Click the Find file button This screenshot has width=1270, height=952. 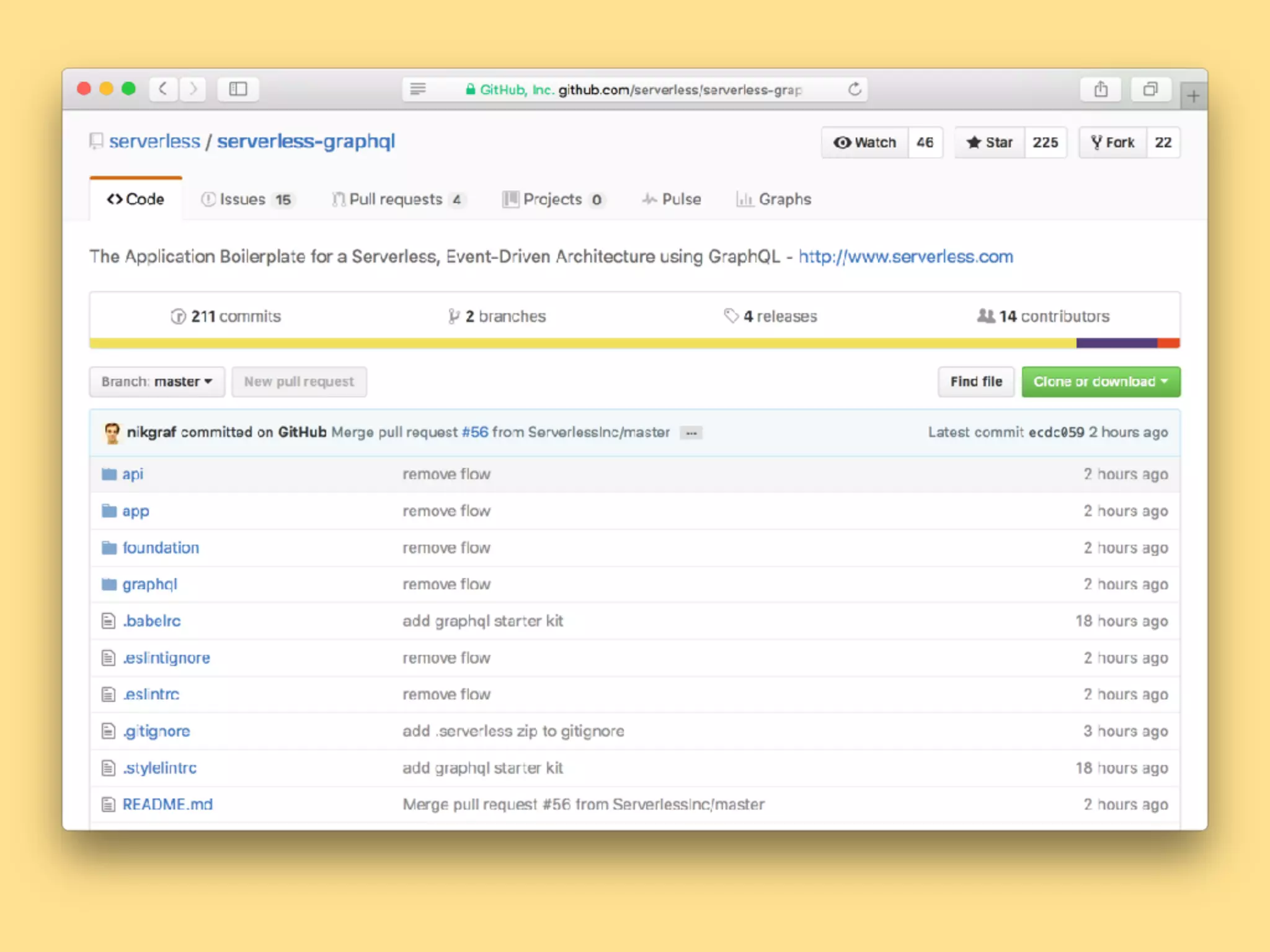pos(975,382)
